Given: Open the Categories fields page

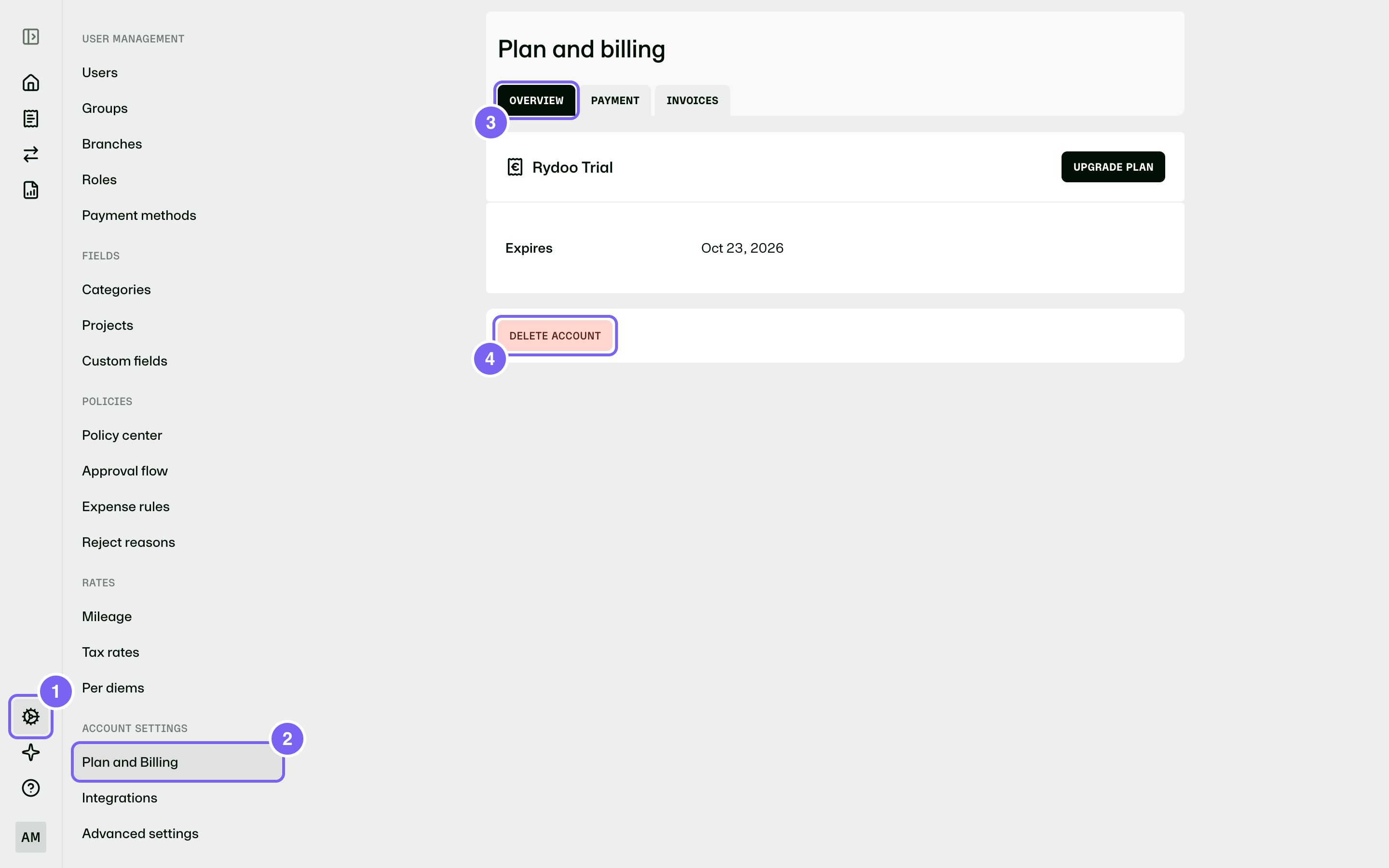Looking at the screenshot, I should (117, 290).
